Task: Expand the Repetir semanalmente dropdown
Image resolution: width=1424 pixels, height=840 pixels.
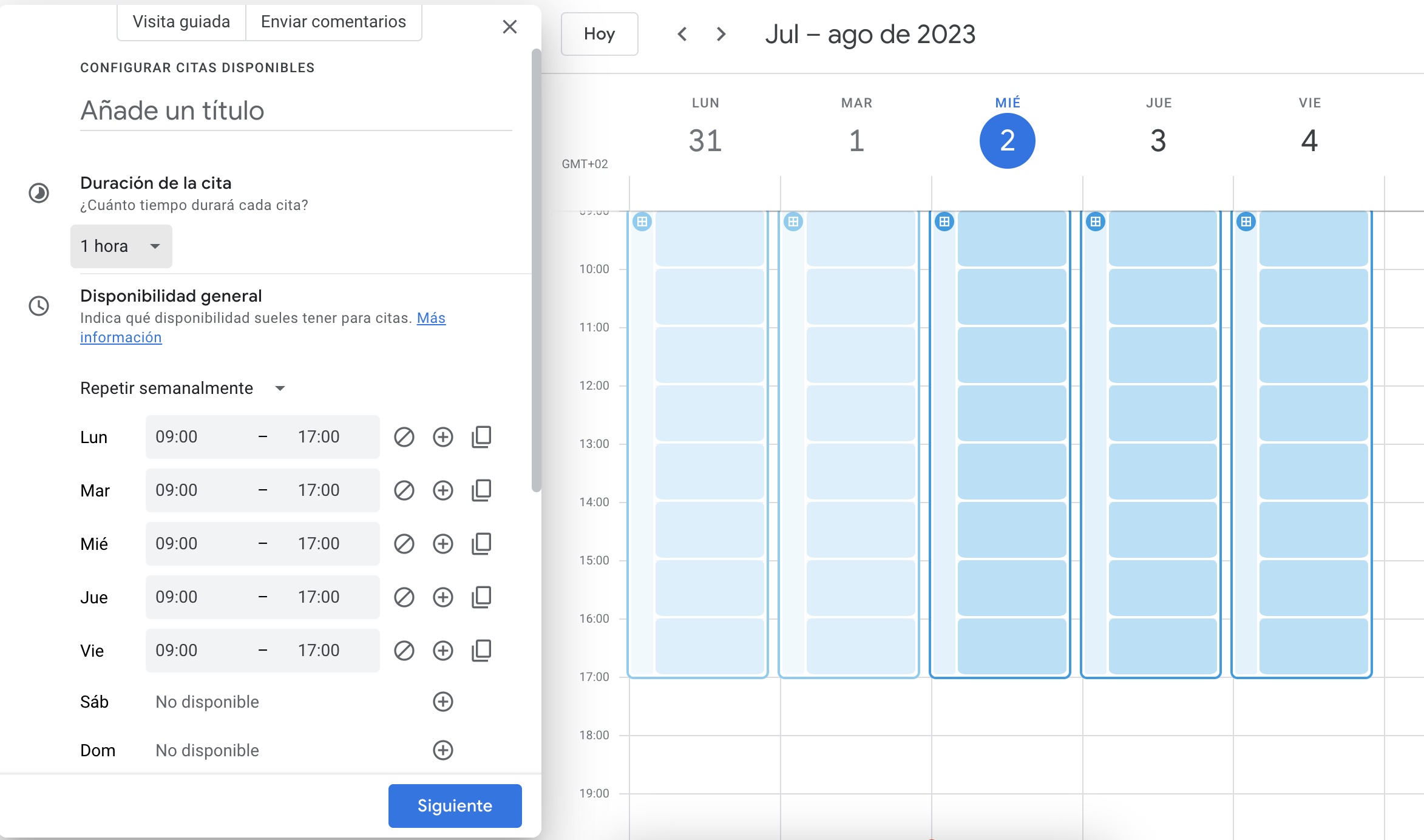Action: [182, 388]
